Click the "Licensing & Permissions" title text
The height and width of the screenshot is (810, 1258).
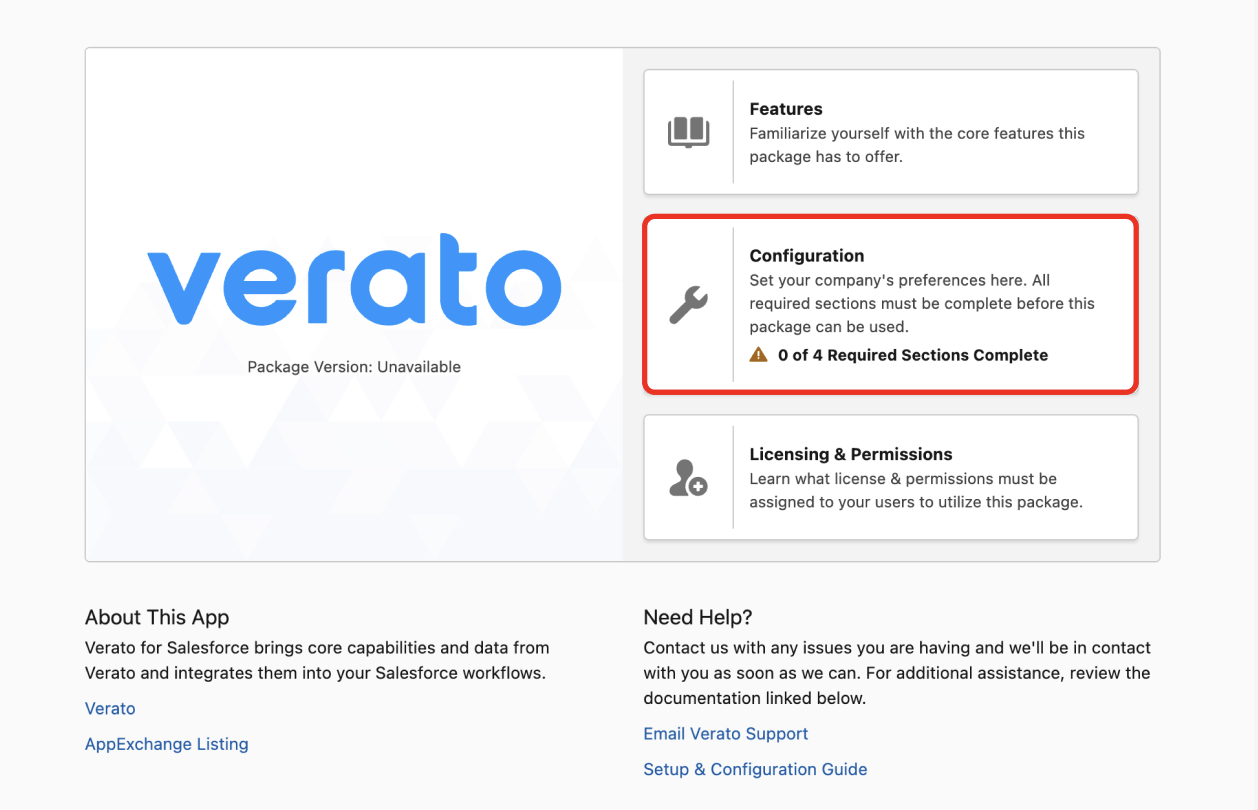tap(851, 454)
